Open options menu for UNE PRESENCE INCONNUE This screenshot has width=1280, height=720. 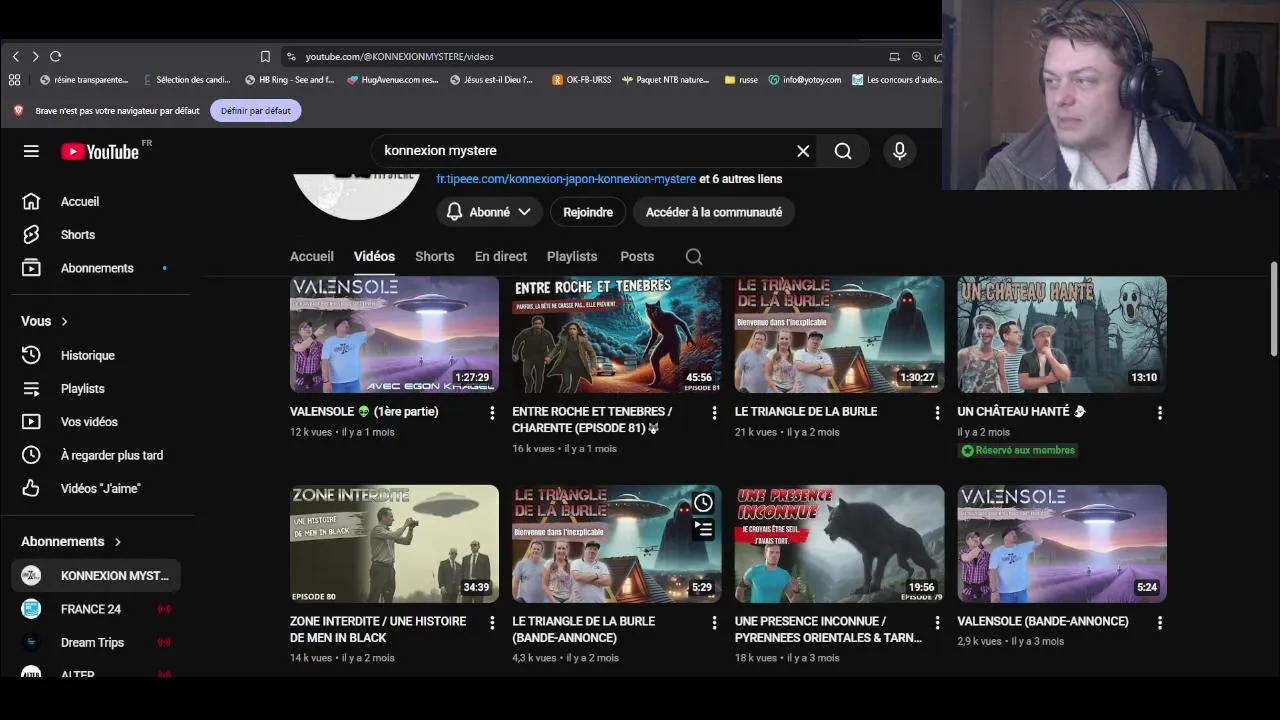click(x=937, y=623)
